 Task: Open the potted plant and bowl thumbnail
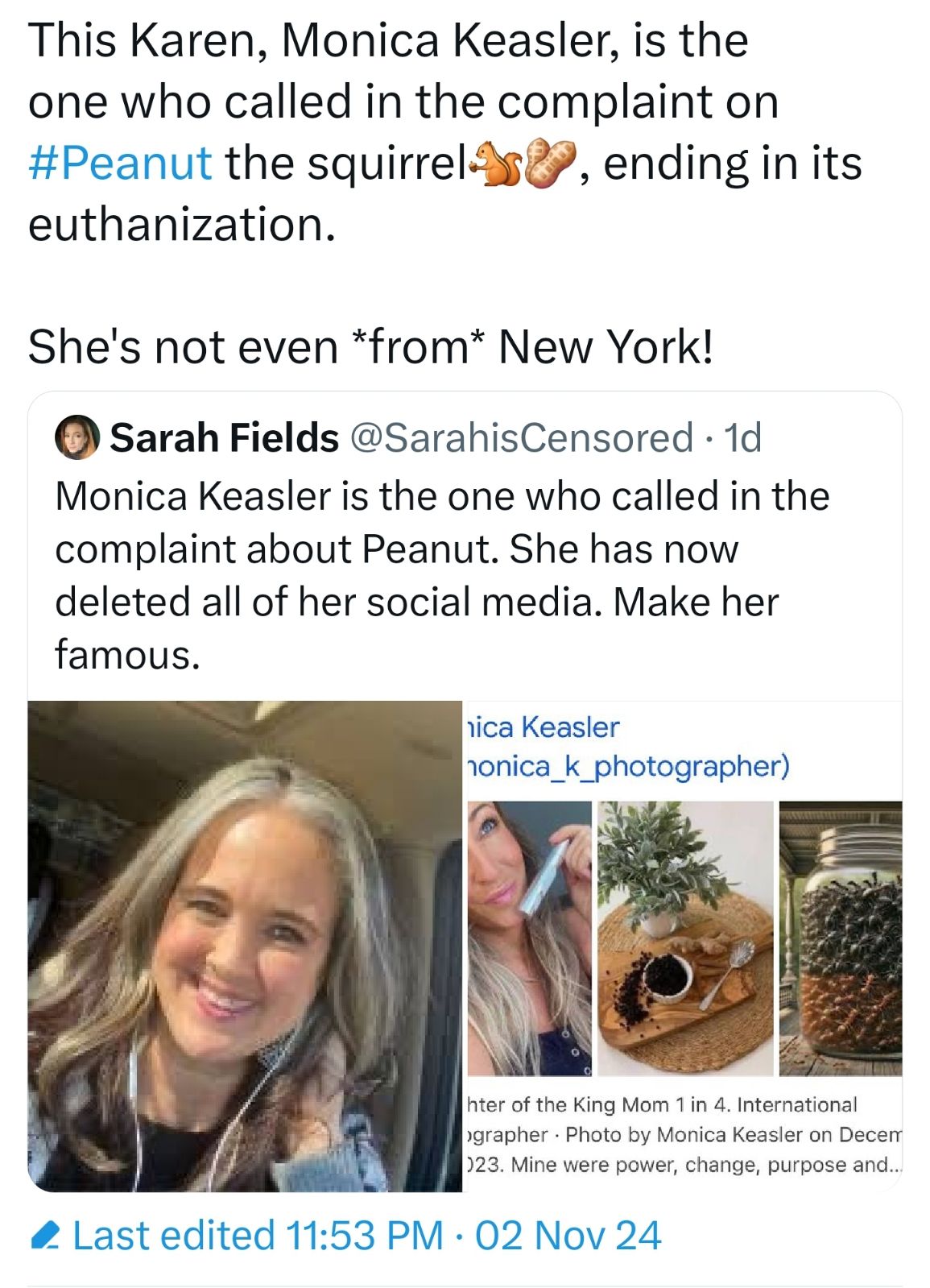pos(684,938)
